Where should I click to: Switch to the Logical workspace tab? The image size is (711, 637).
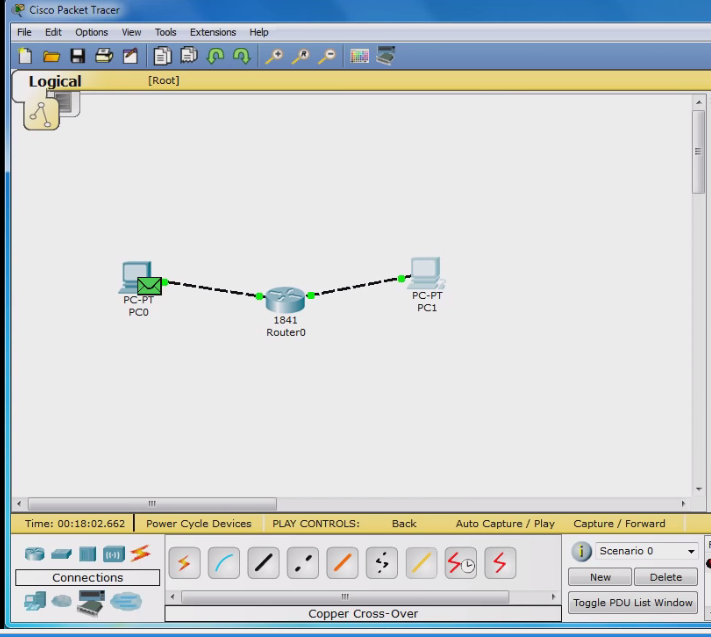pyautogui.click(x=55, y=81)
